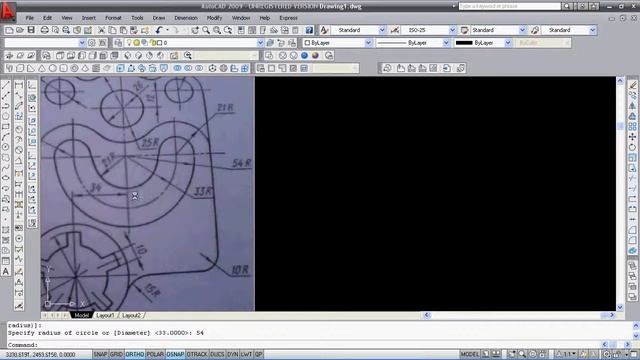Select the Move tool in the Modify toolbar

(632, 137)
